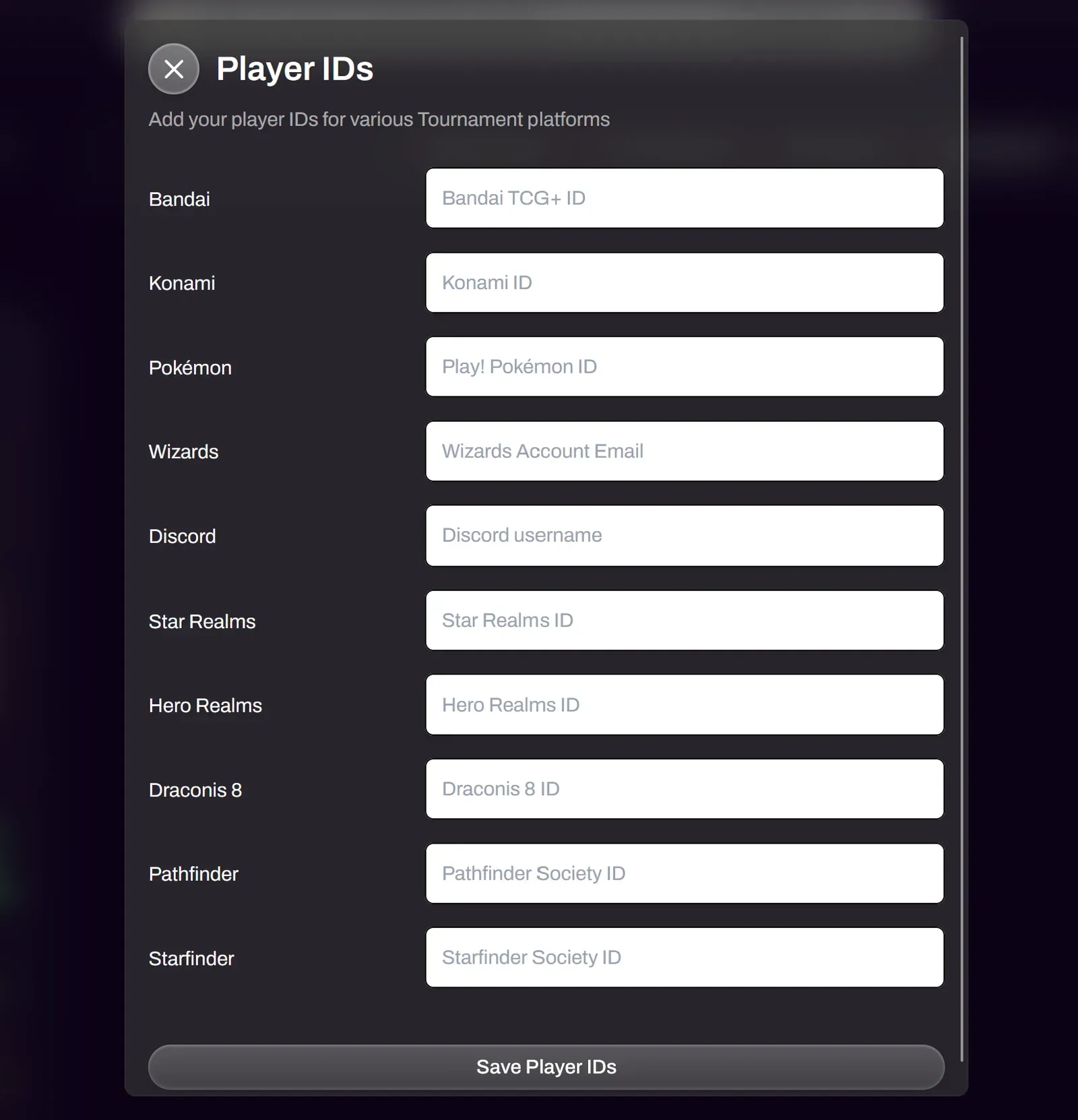Click the Wizards label
1078x1120 pixels.
183,452
